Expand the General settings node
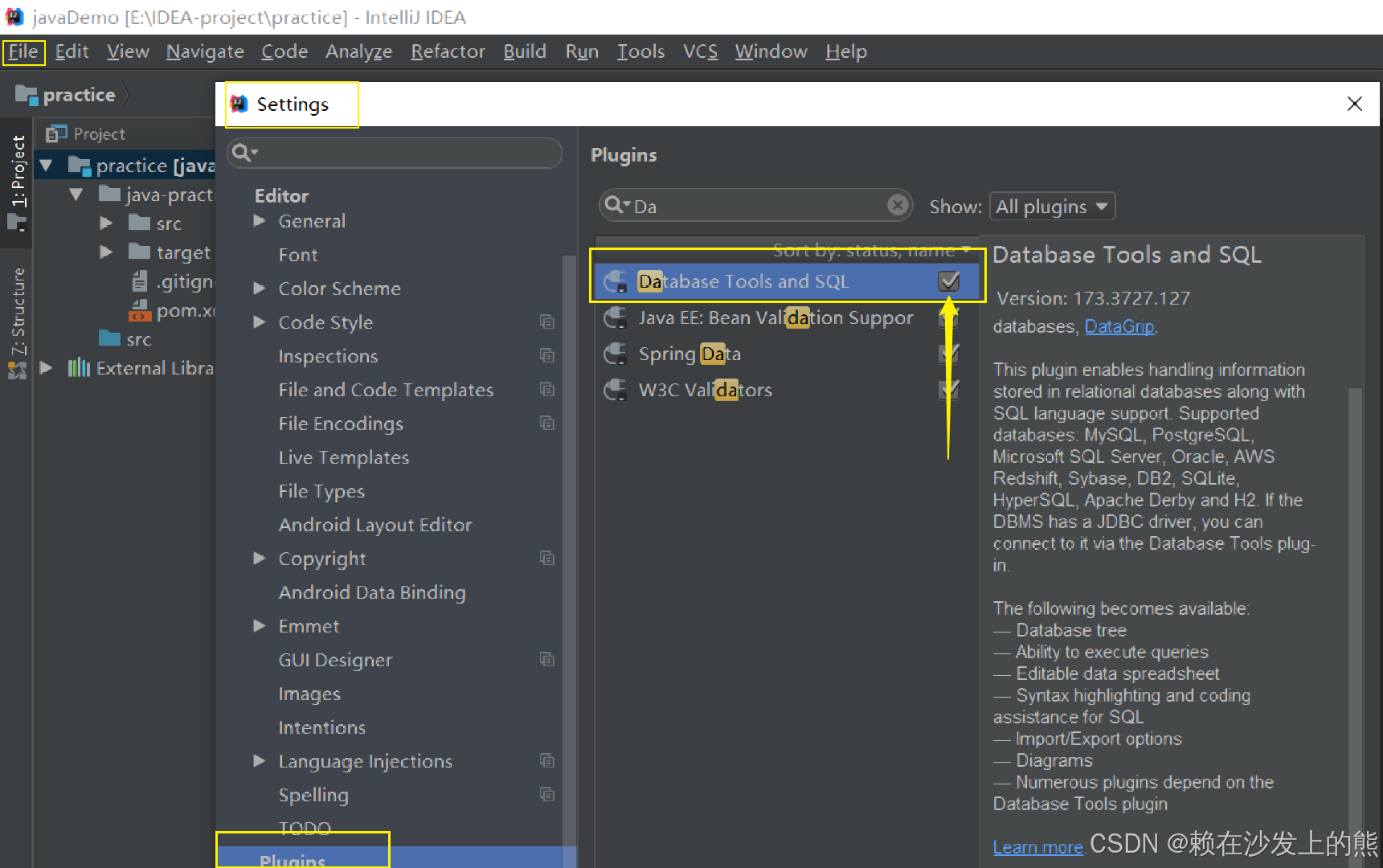This screenshot has height=868, width=1383. pos(260,221)
